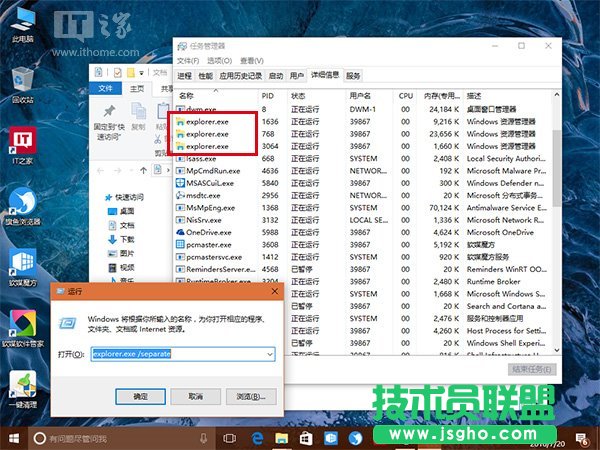Open the action center notification icon

coord(582,439)
